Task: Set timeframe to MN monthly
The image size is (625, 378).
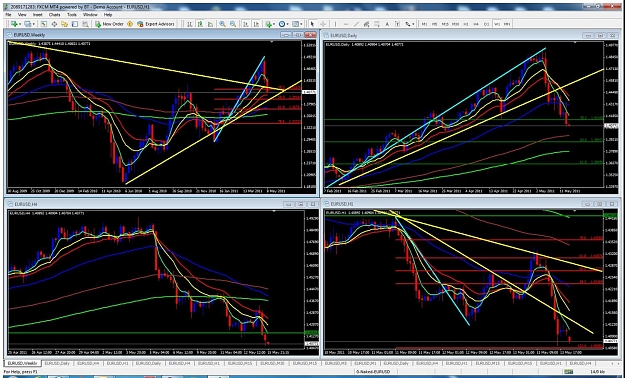Action: (507, 24)
